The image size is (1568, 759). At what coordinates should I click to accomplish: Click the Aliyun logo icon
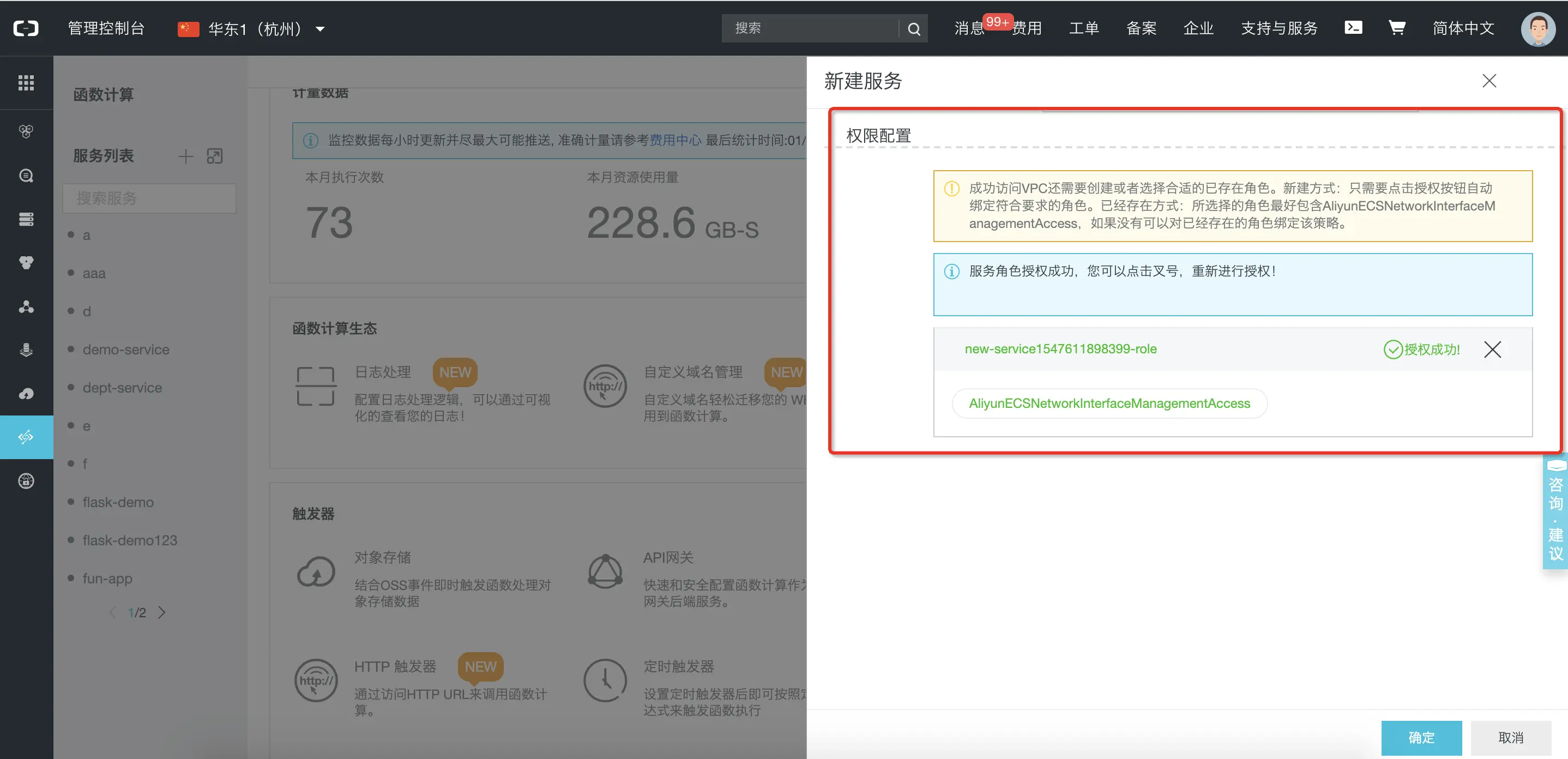tap(26, 28)
